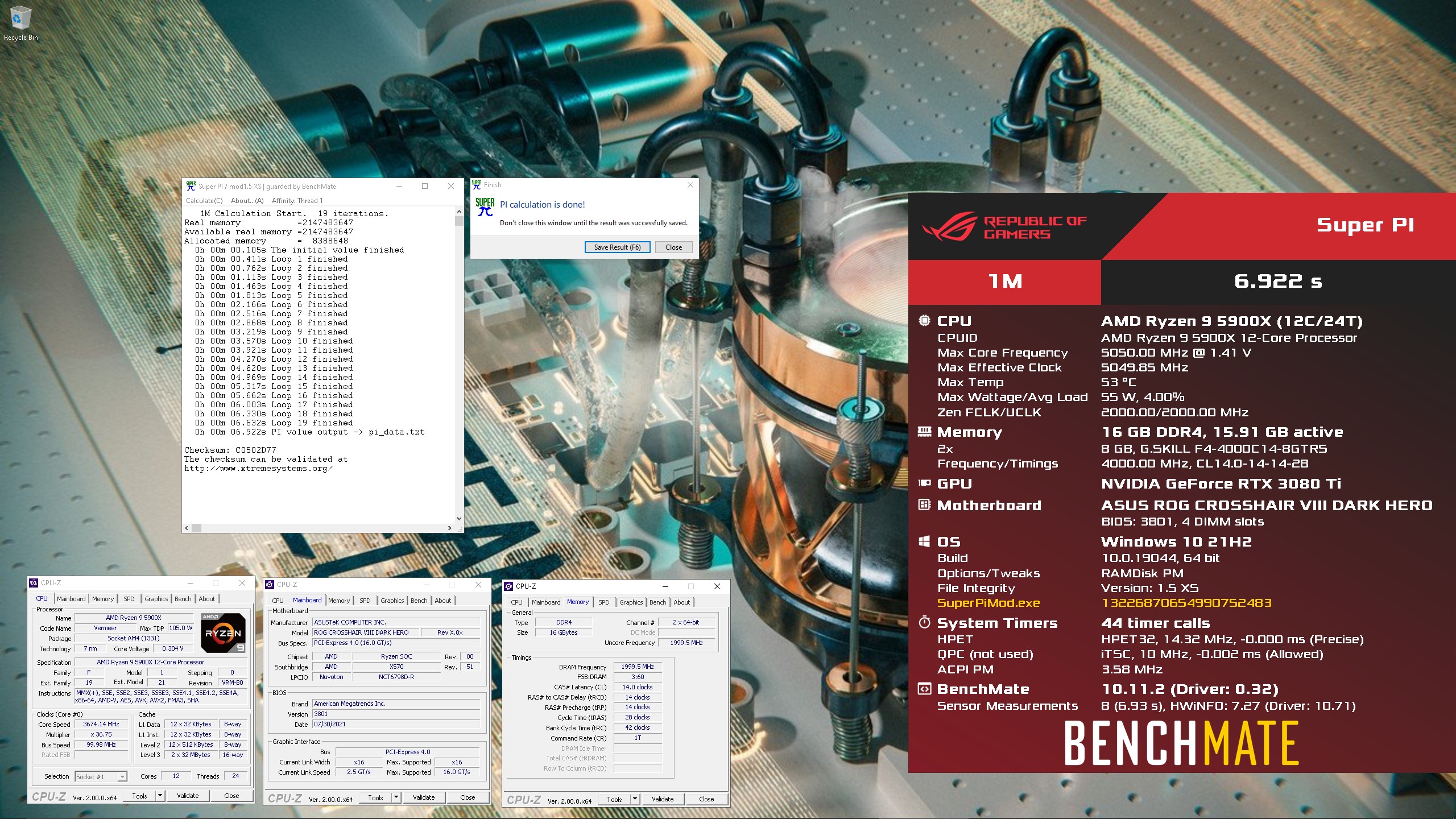Click the Ryzen 9 logo in CPU-Z
Viewport: 1456px width, 819px height.
coord(223,632)
